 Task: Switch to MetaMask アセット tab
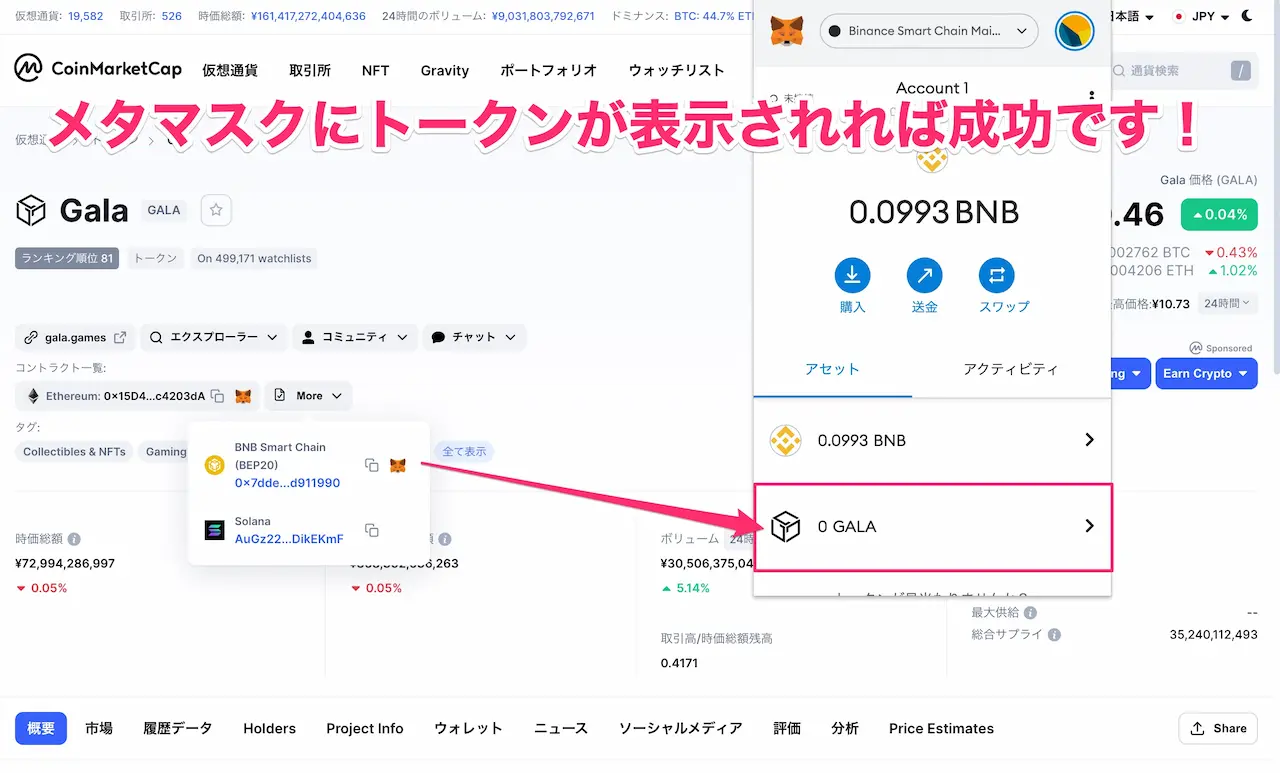pyautogui.click(x=832, y=369)
